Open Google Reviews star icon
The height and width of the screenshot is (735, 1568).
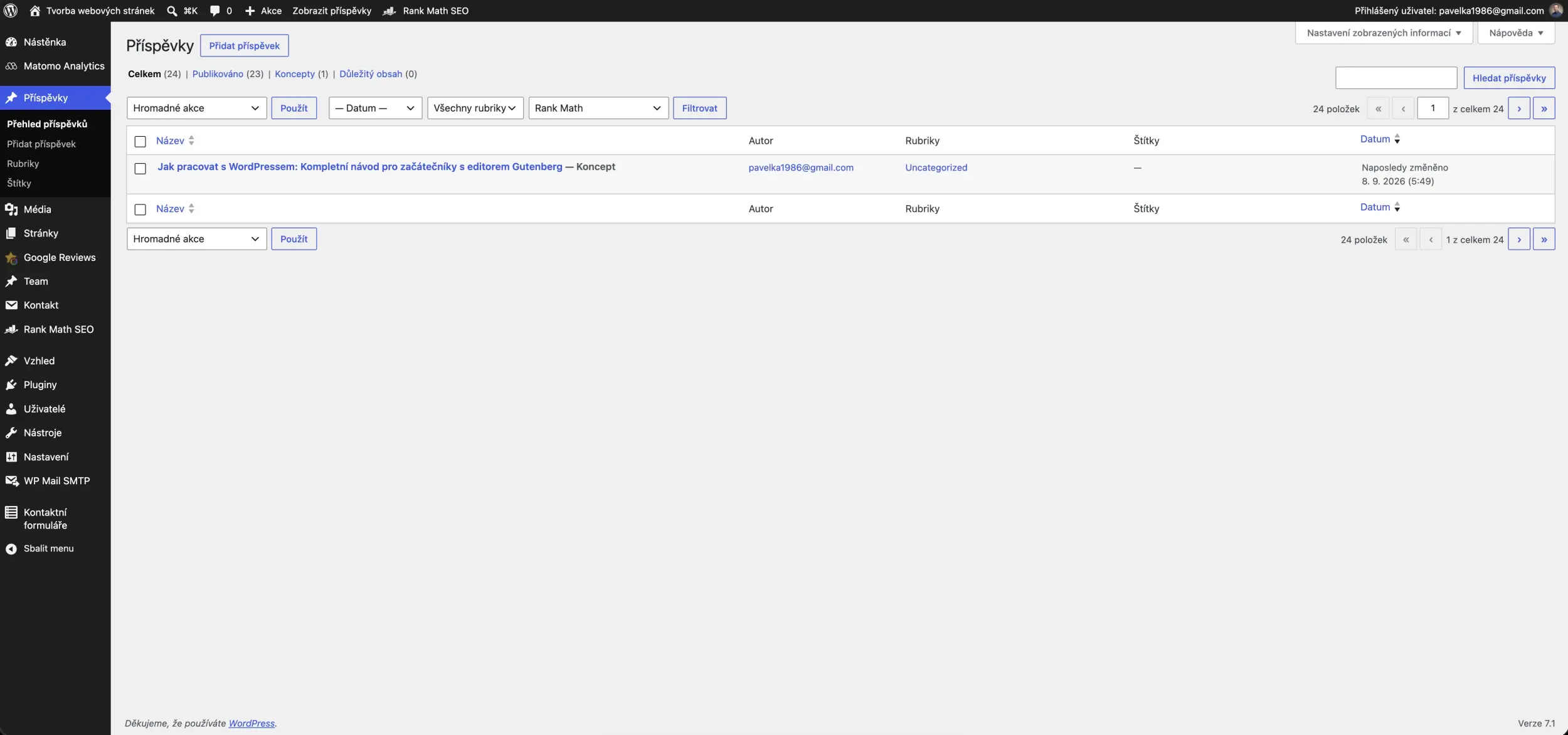pos(11,258)
